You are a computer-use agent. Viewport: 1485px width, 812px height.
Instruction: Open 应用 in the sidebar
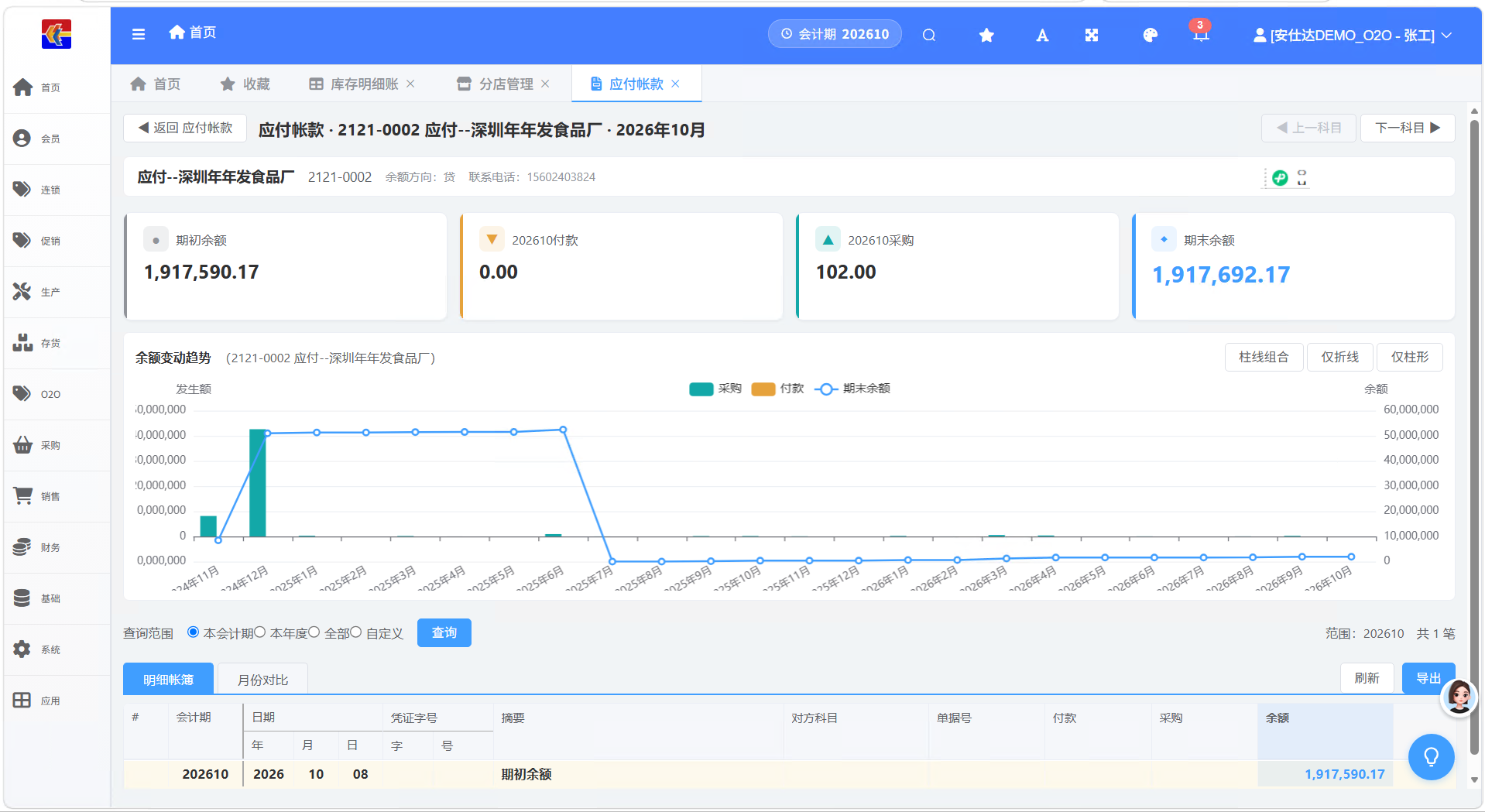(x=57, y=701)
